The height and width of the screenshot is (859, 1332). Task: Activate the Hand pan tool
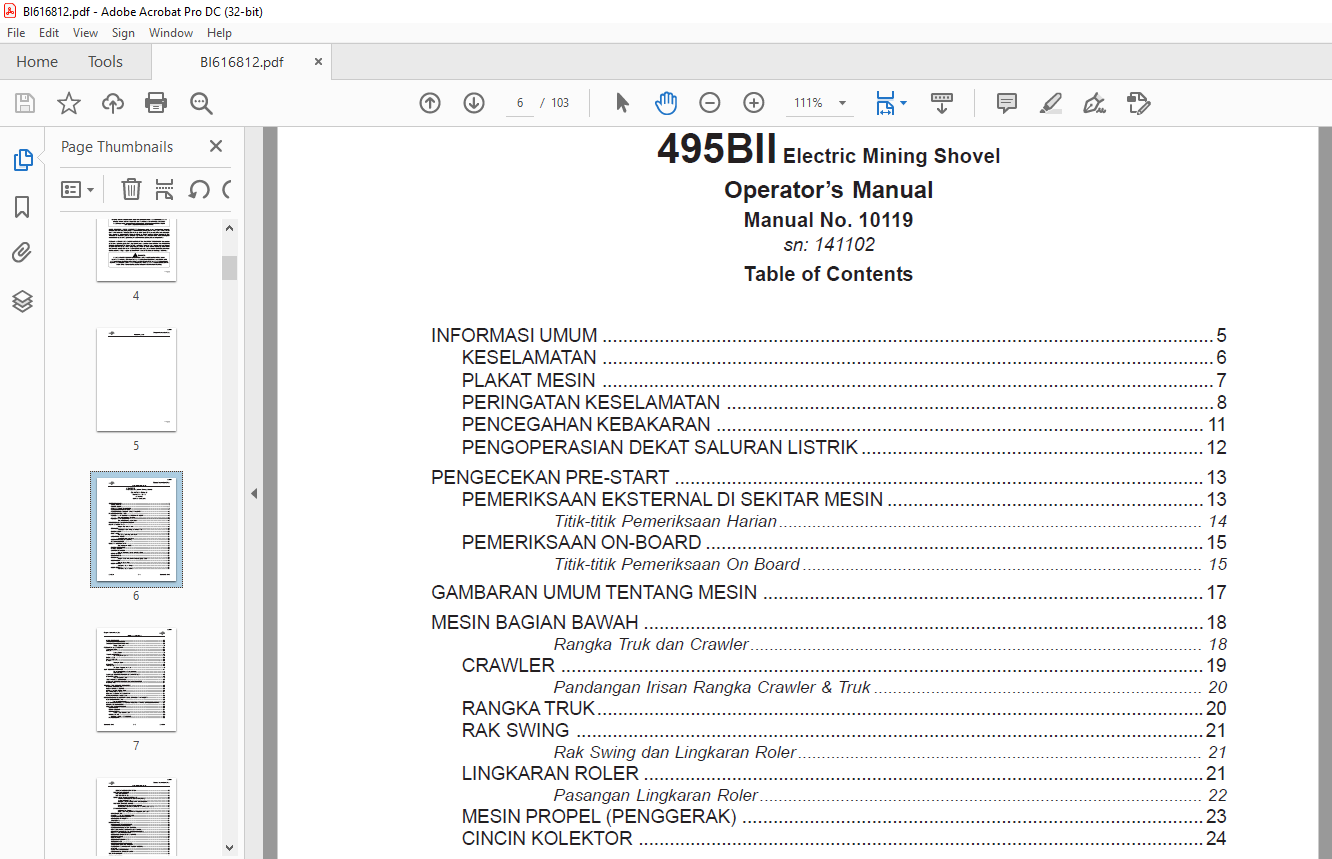click(666, 103)
